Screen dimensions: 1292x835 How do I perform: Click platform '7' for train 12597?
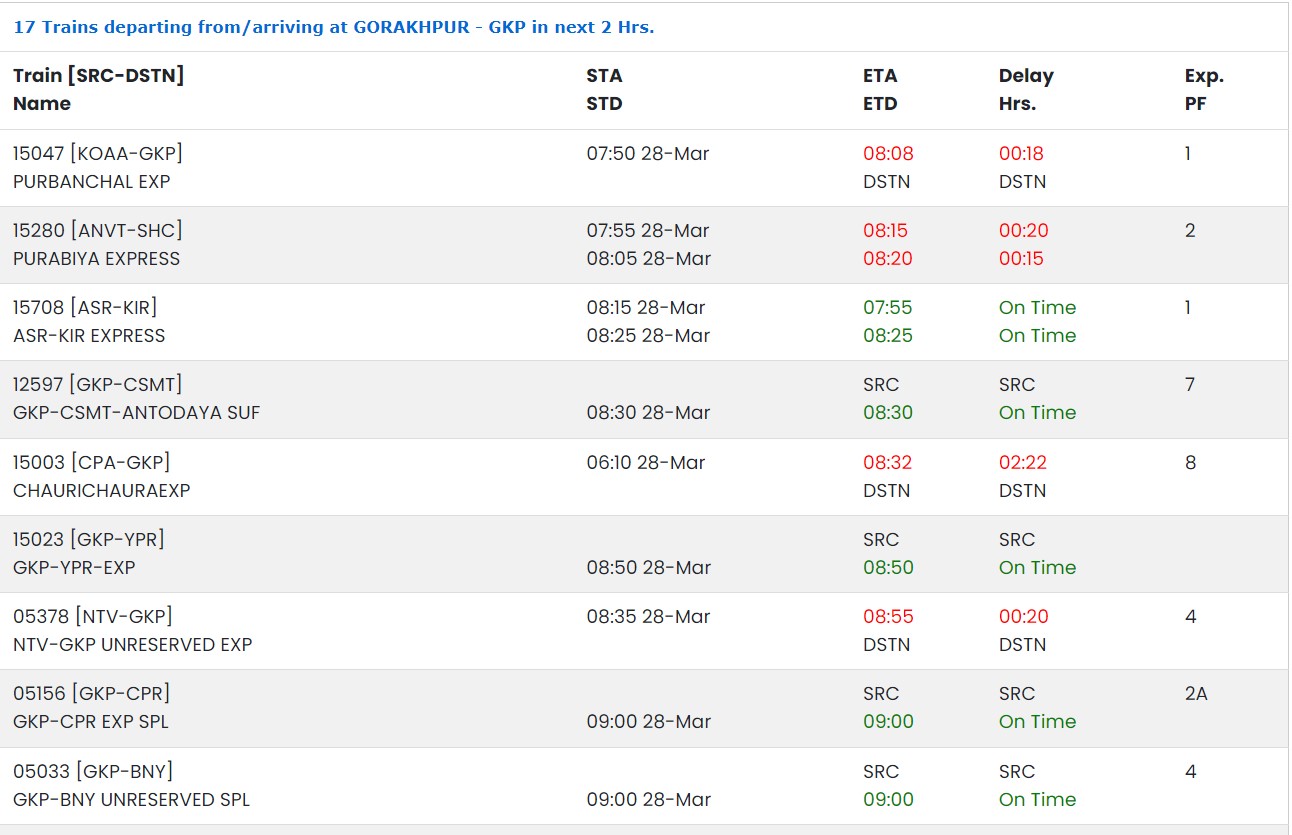[x=1190, y=385]
